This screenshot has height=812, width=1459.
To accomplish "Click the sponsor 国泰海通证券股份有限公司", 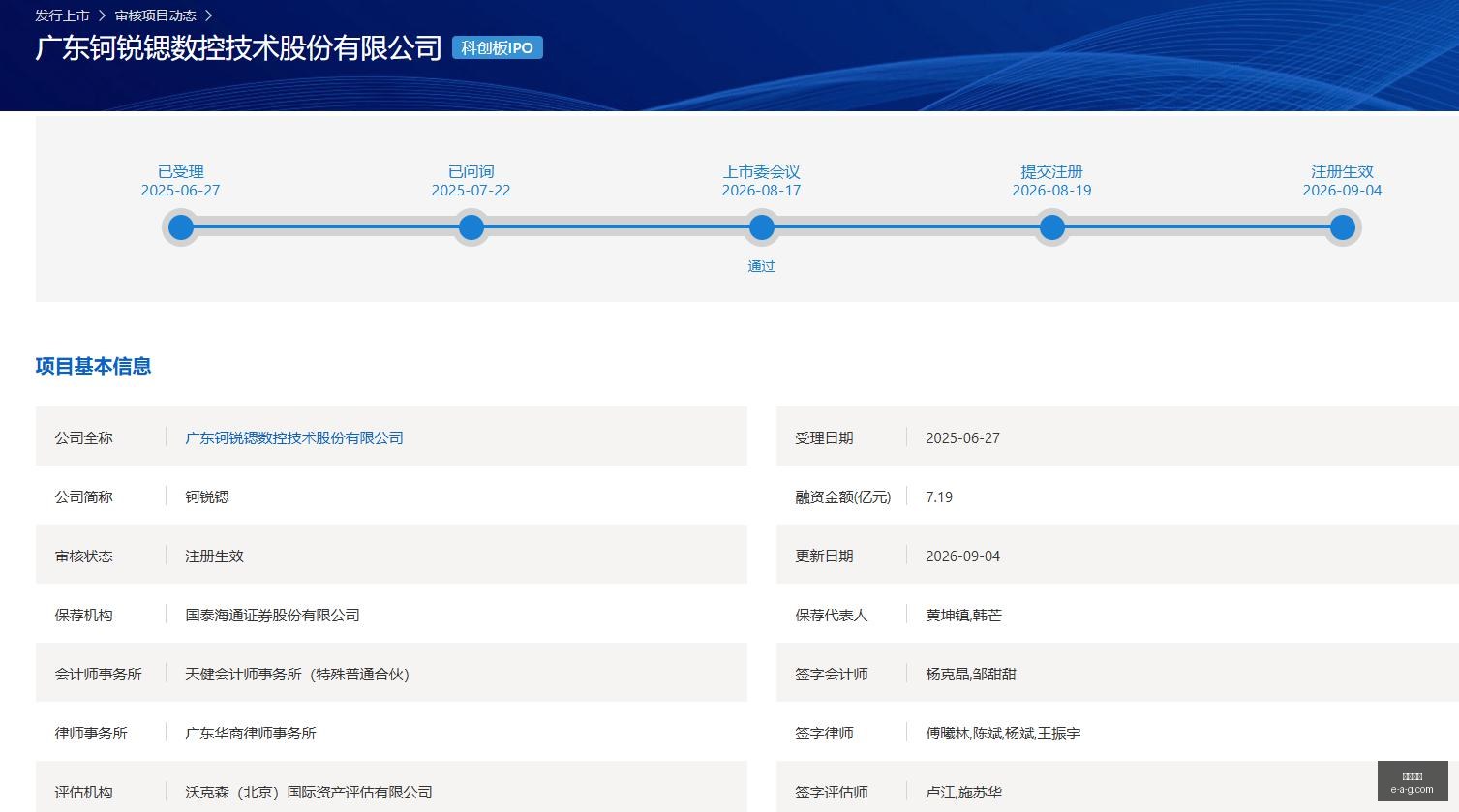I will click(x=272, y=615).
